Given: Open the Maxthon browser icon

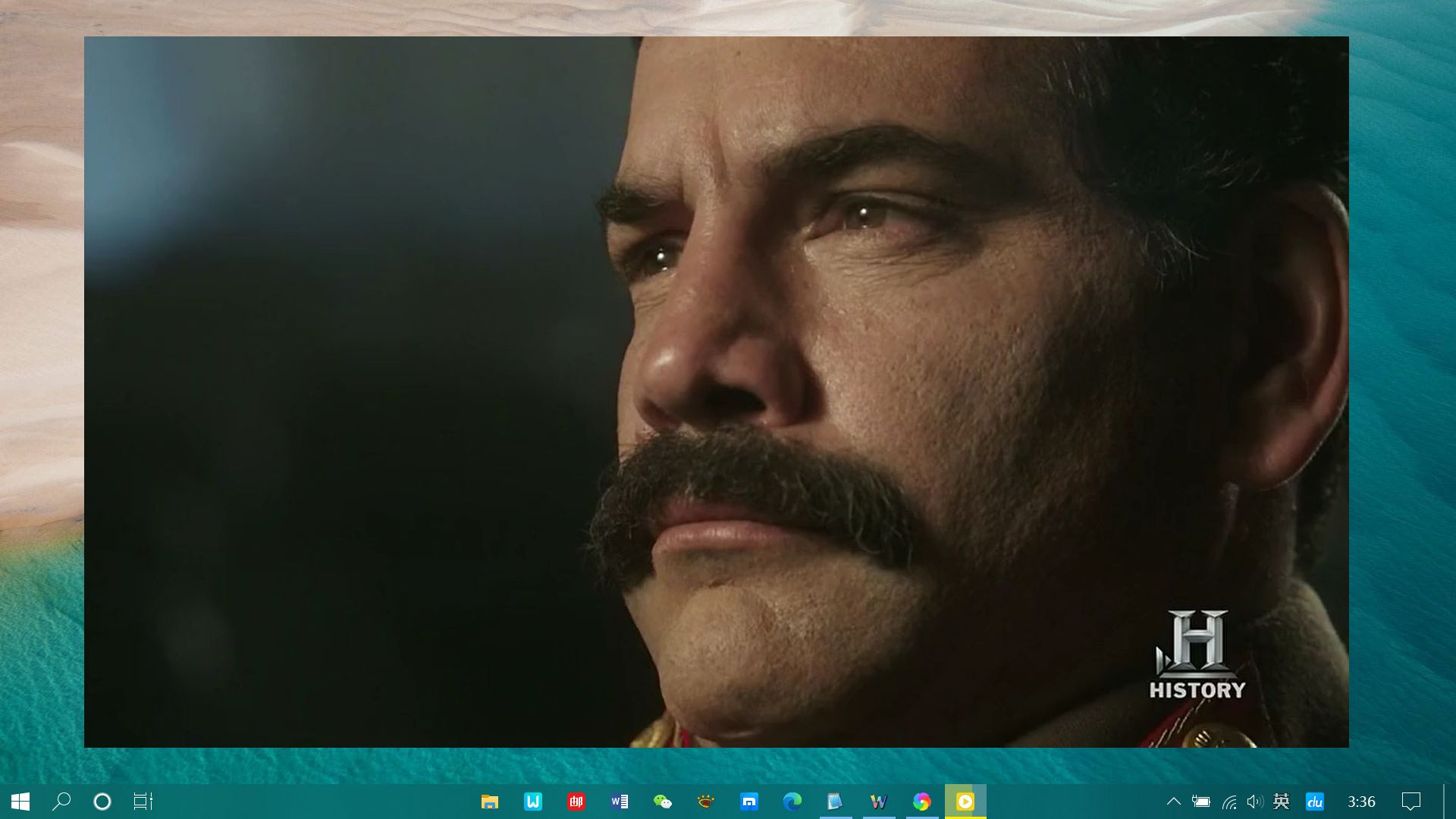Looking at the screenshot, I should tap(749, 802).
